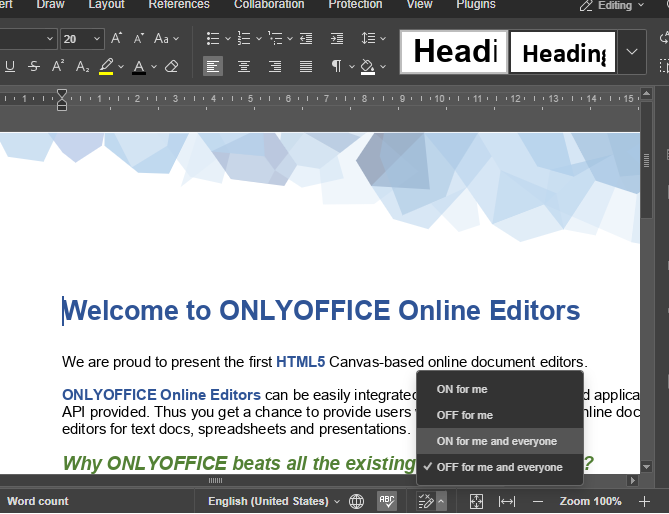Screen dimensions: 669x514
Task: Clear text style with eraser
Action: coord(172,67)
